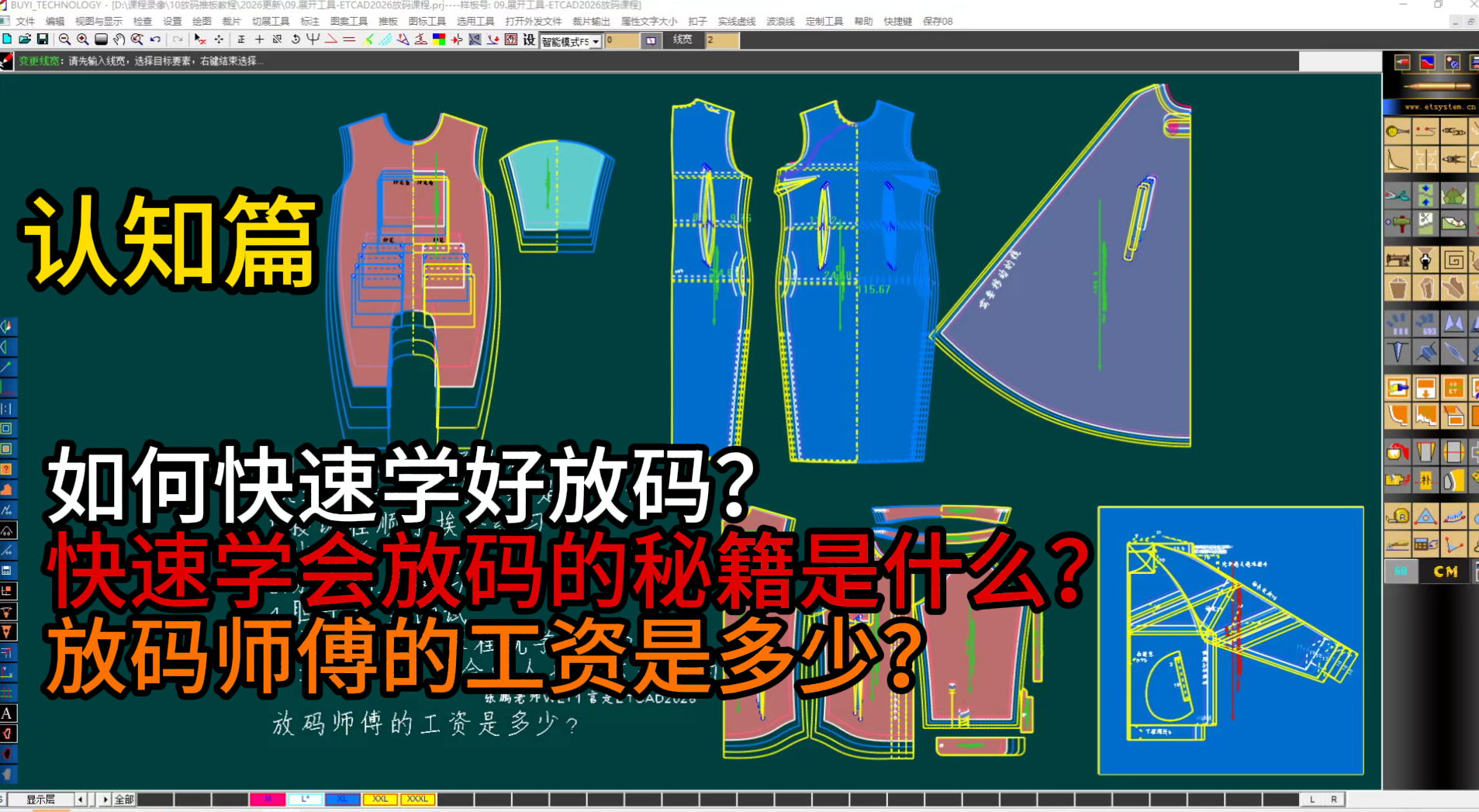Click the 全部 button in the status bar
Image resolution: width=1479 pixels, height=812 pixels.
[x=124, y=799]
